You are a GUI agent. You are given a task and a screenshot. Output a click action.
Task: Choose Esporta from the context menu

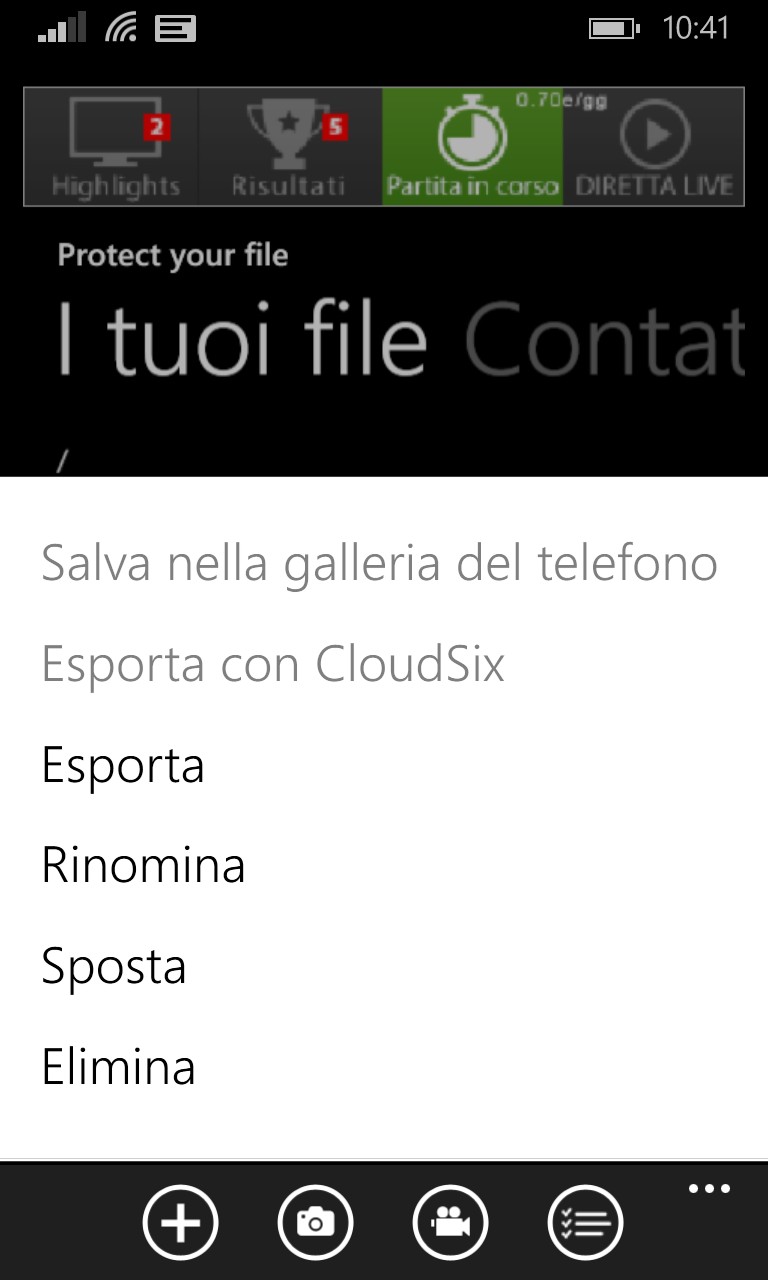(123, 766)
